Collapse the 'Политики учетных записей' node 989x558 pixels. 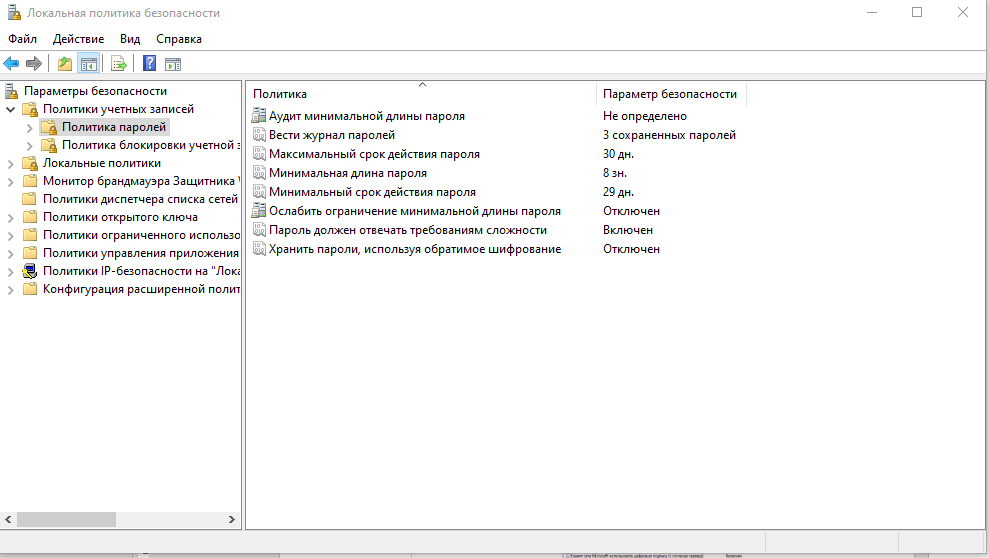(11, 109)
